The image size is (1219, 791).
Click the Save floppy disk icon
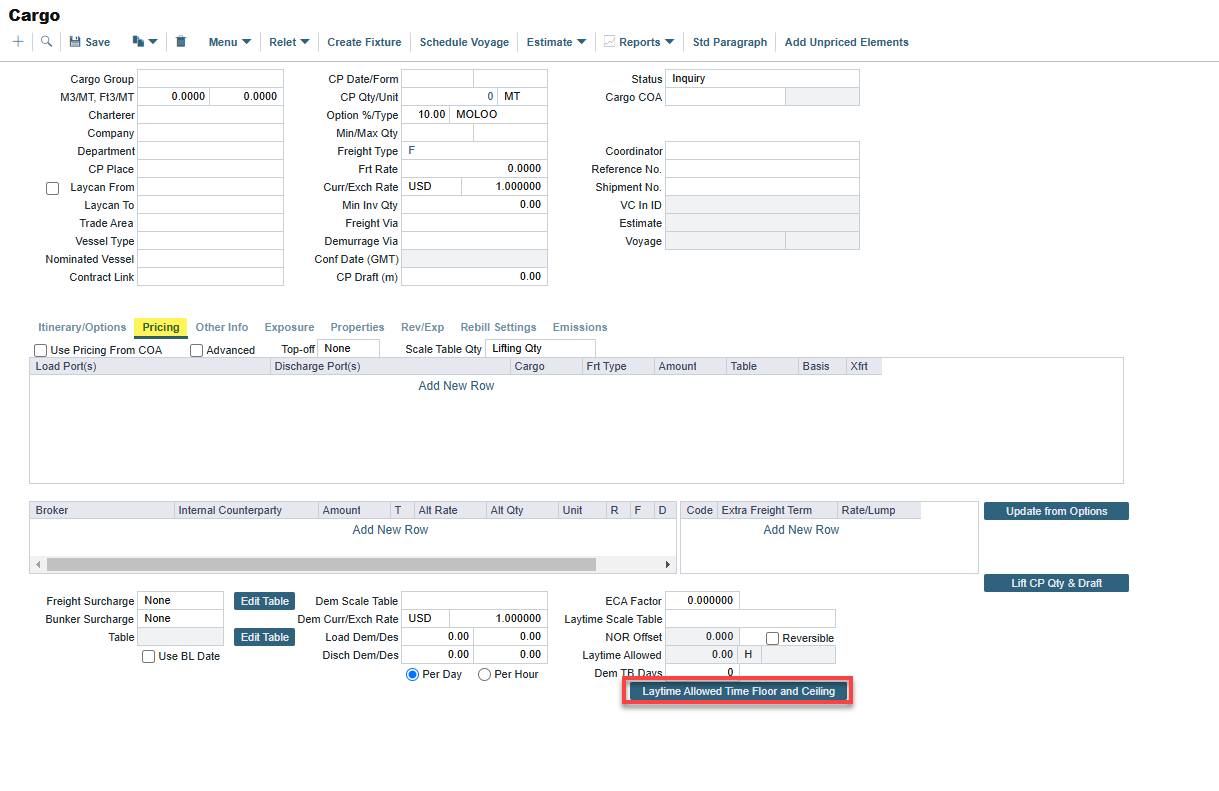click(75, 42)
